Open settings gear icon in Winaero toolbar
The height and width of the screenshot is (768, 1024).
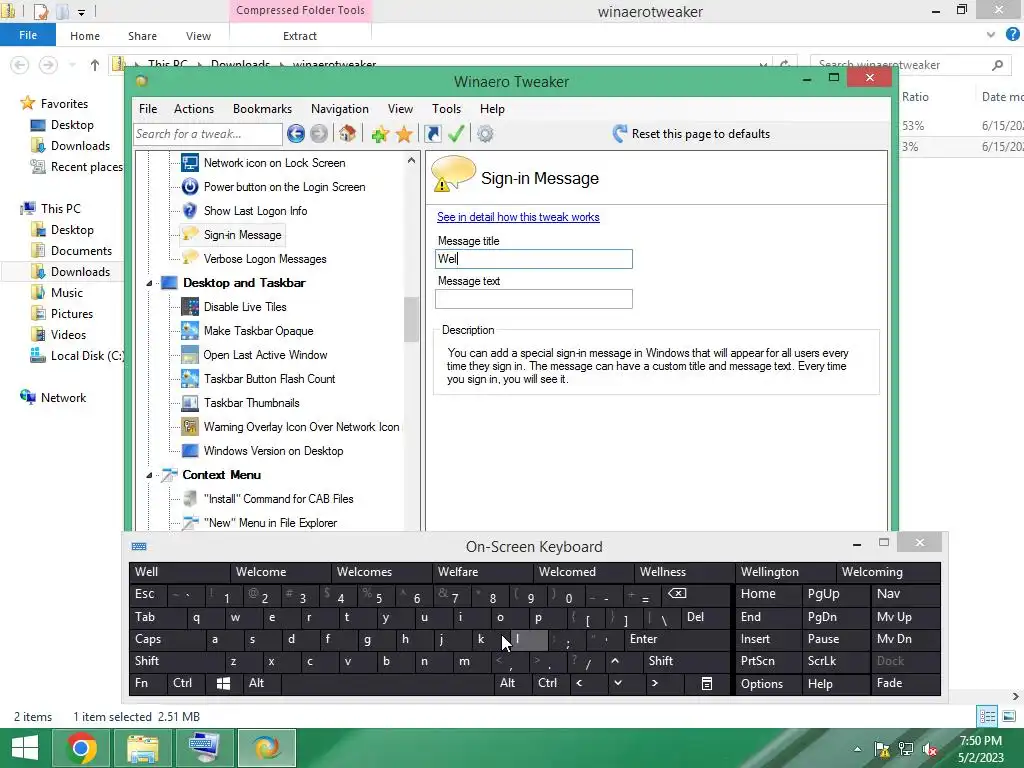pyautogui.click(x=485, y=134)
